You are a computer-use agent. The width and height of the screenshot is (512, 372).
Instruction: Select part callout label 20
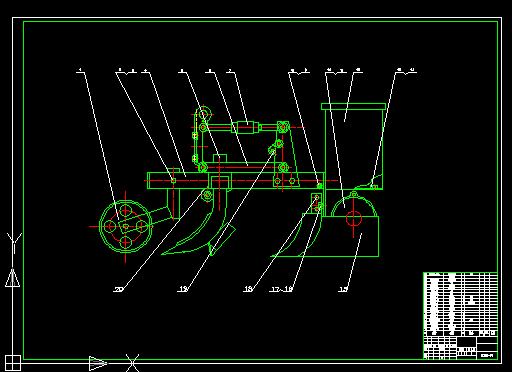[119, 289]
